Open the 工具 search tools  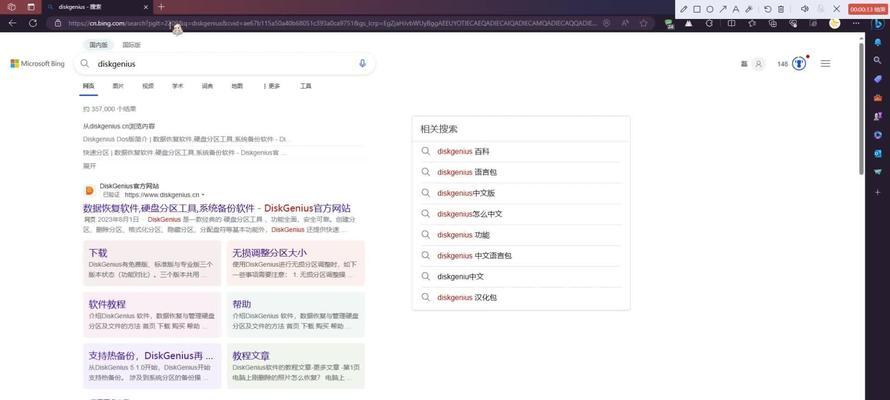tap(305, 86)
